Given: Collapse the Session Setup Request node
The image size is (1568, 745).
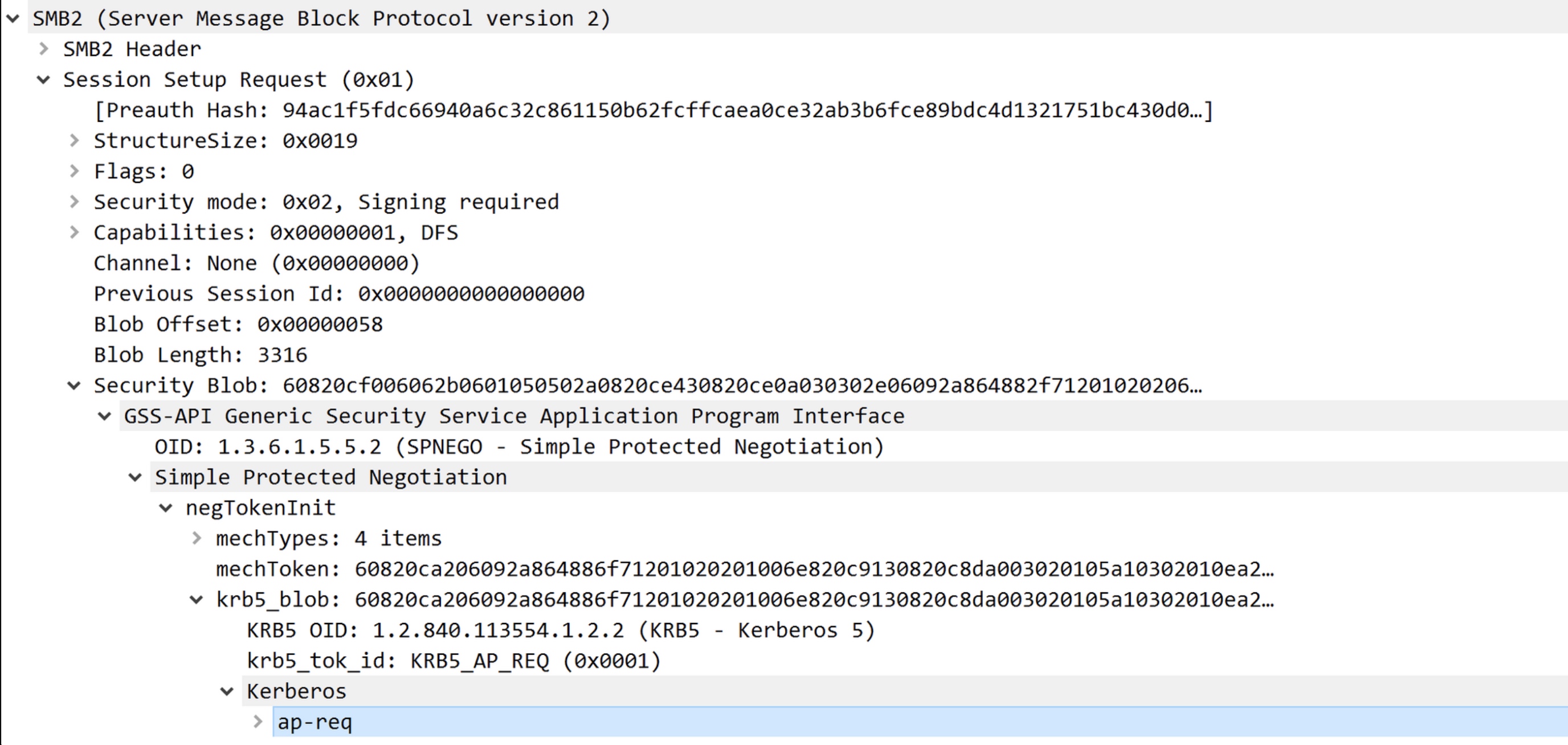Looking at the screenshot, I should coord(43,80).
